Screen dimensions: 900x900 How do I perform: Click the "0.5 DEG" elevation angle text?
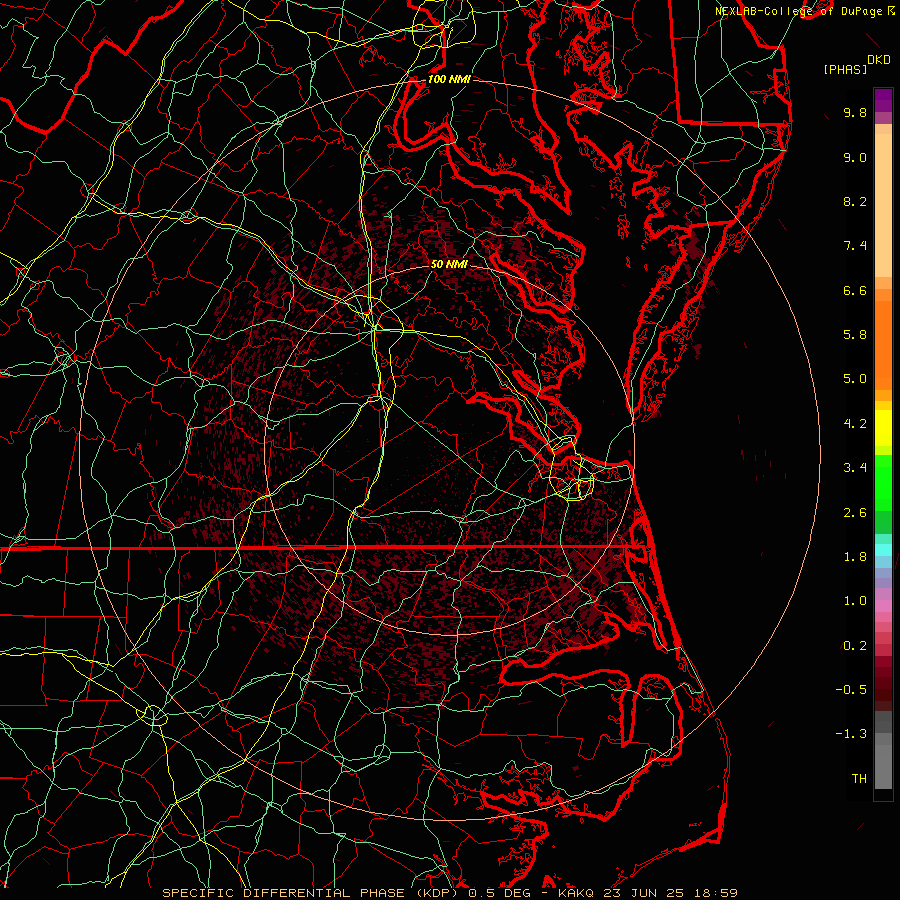(x=499, y=893)
